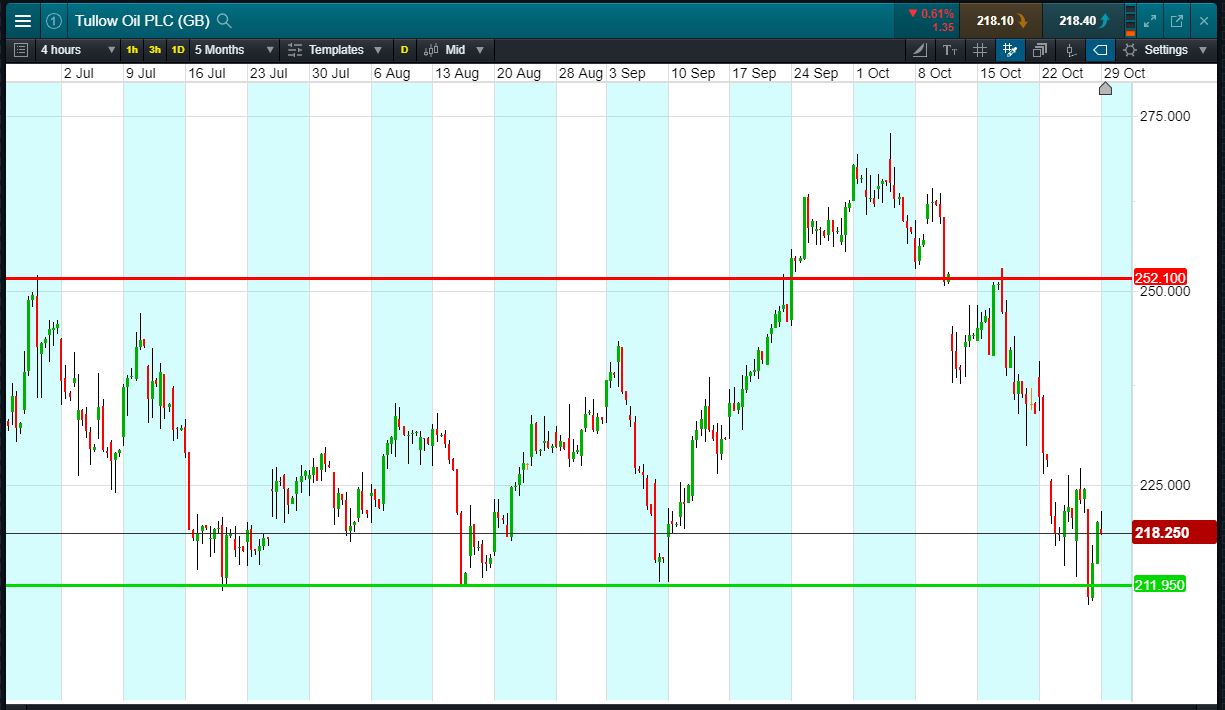Click the 15 Oct date label
The height and width of the screenshot is (710, 1225).
pyautogui.click(x=1000, y=73)
